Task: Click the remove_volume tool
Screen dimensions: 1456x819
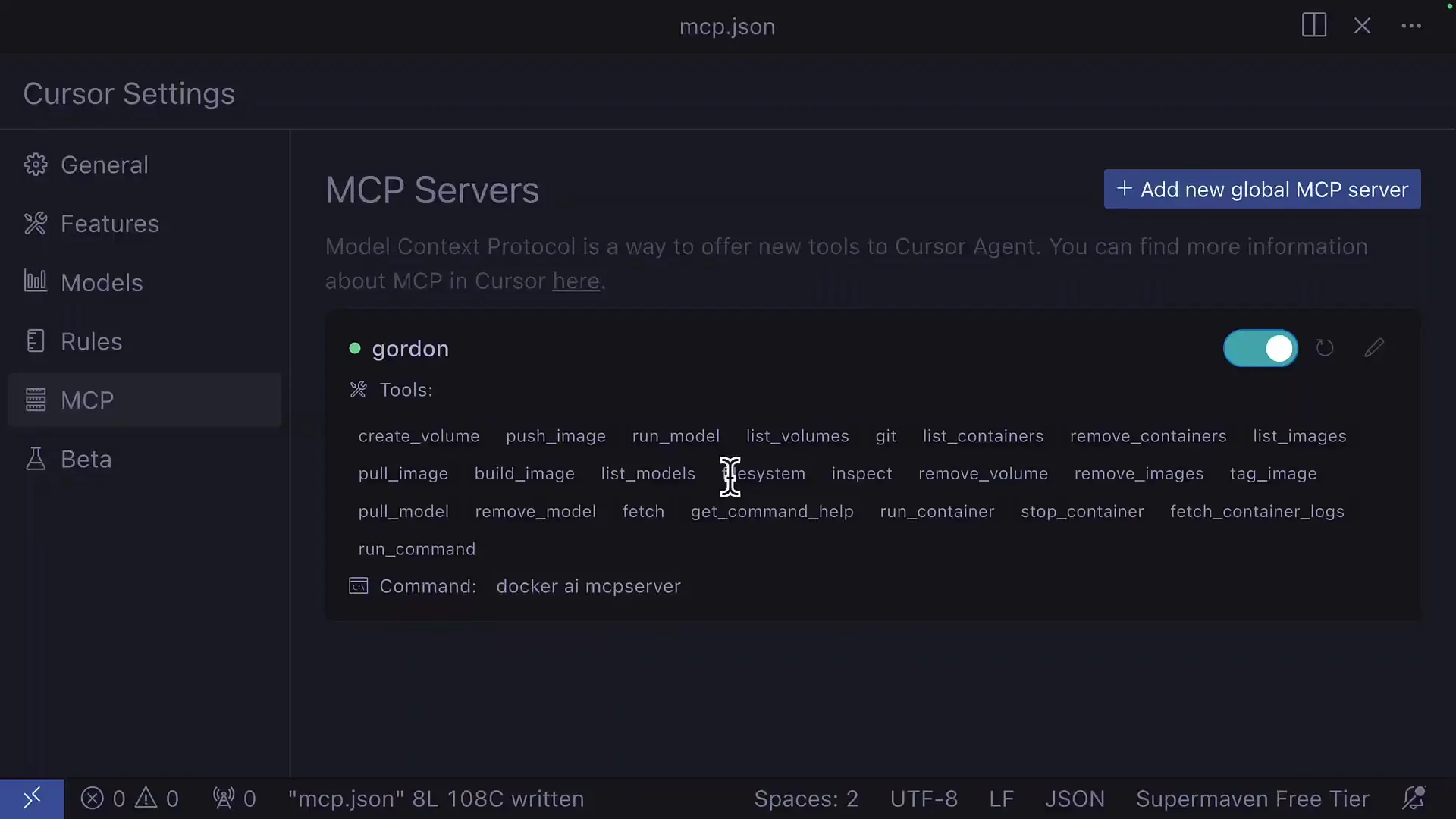Action: pos(983,473)
